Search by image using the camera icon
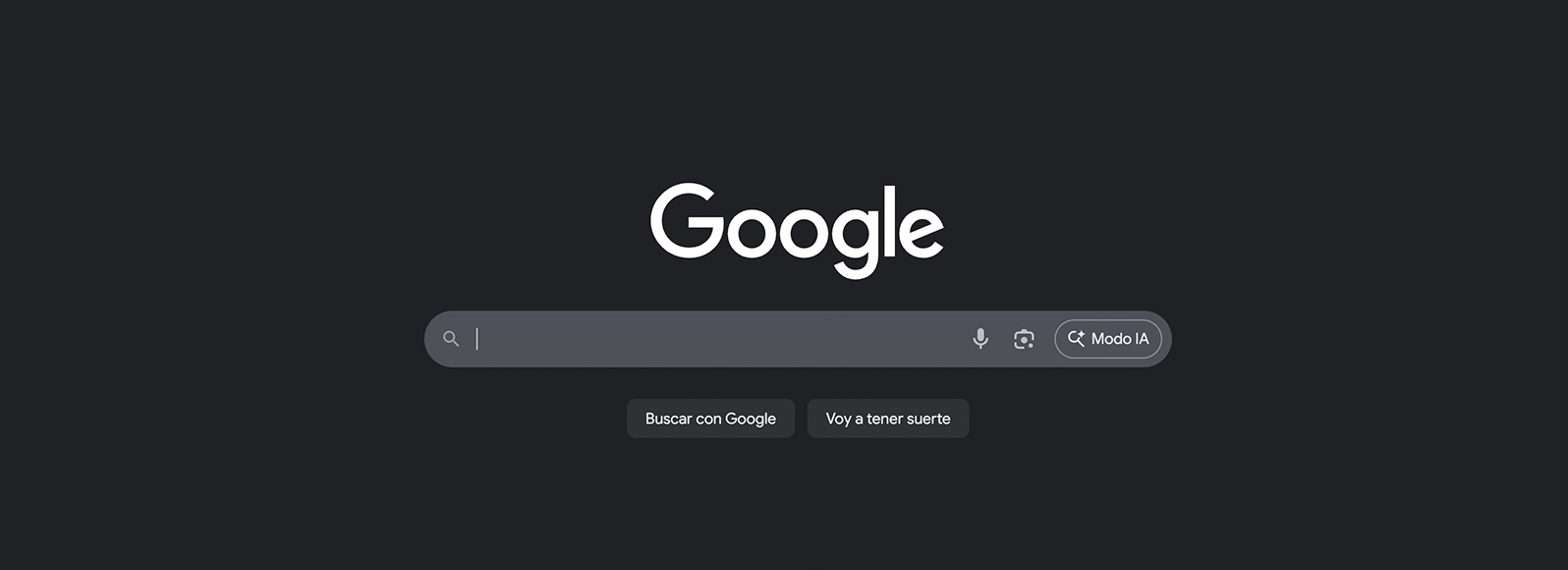 coord(1024,339)
